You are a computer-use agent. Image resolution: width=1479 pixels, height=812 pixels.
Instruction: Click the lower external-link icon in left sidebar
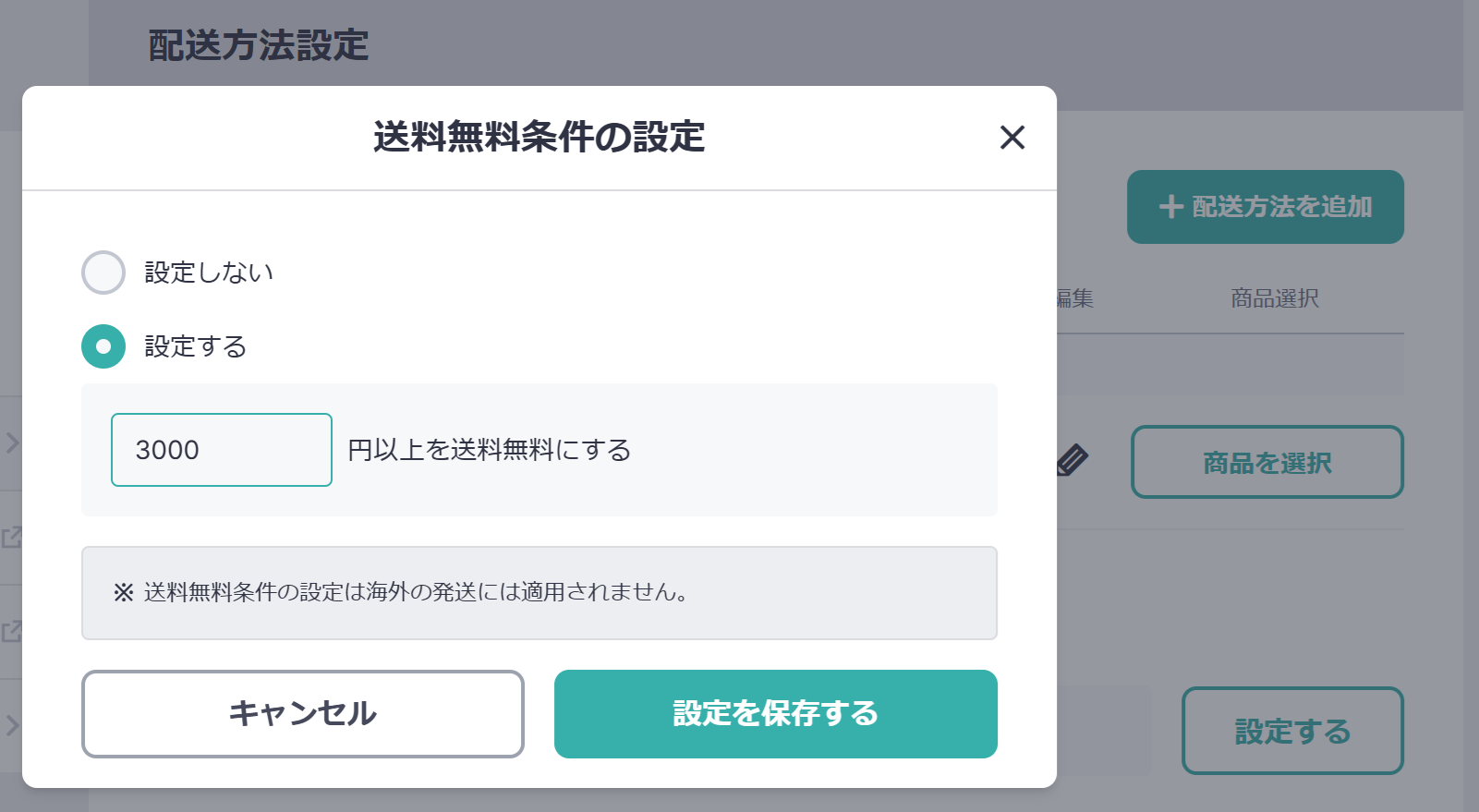(x=11, y=632)
